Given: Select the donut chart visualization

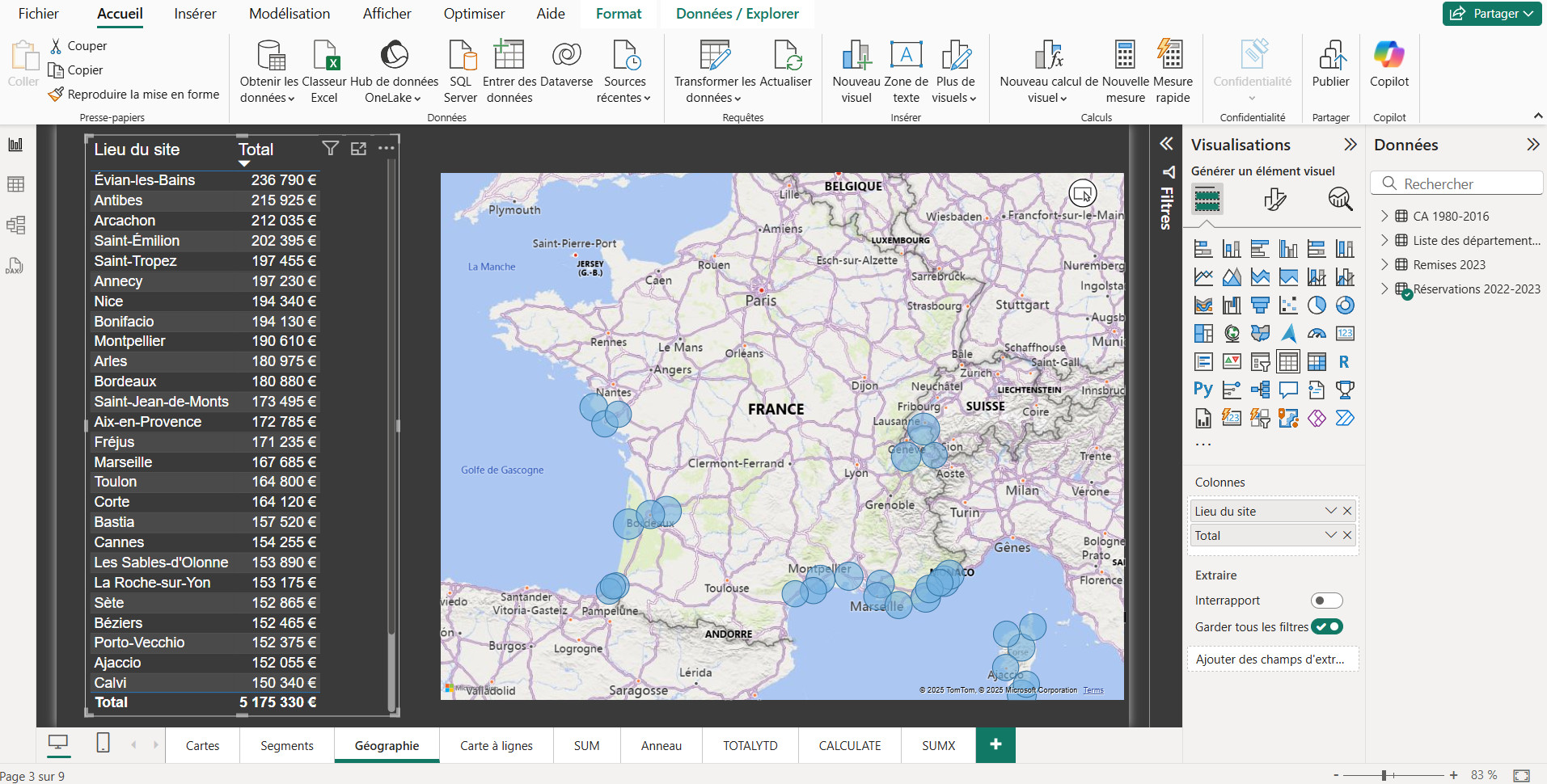Looking at the screenshot, I should [1345, 306].
